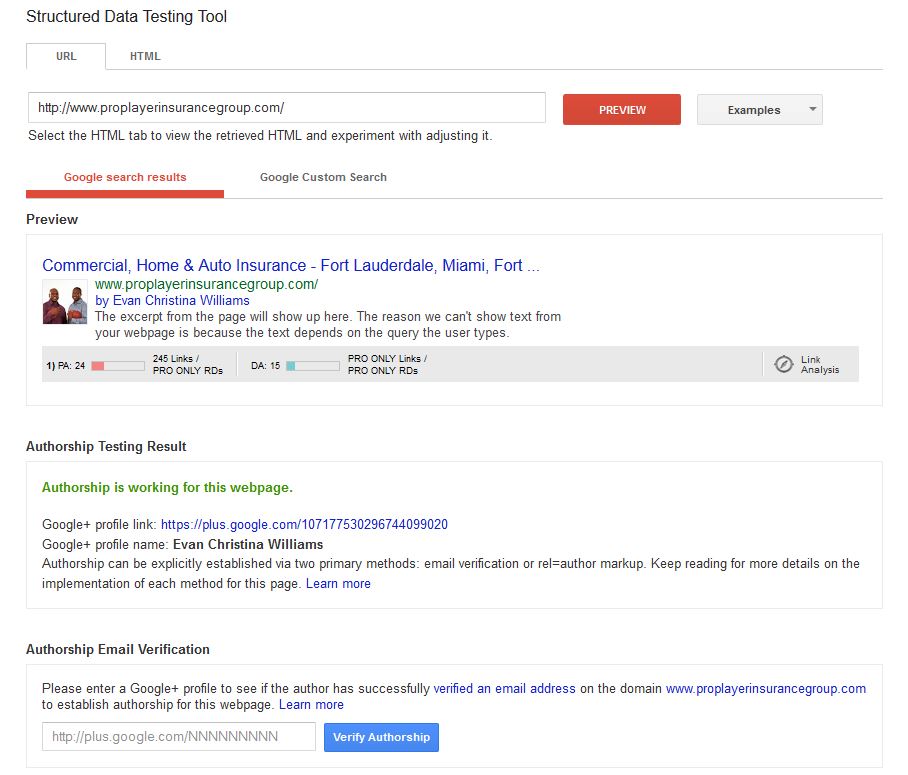Open the Commercial, Home & Auto Insurance result title
Screen dimensions: 908x775
pyautogui.click(x=291, y=265)
